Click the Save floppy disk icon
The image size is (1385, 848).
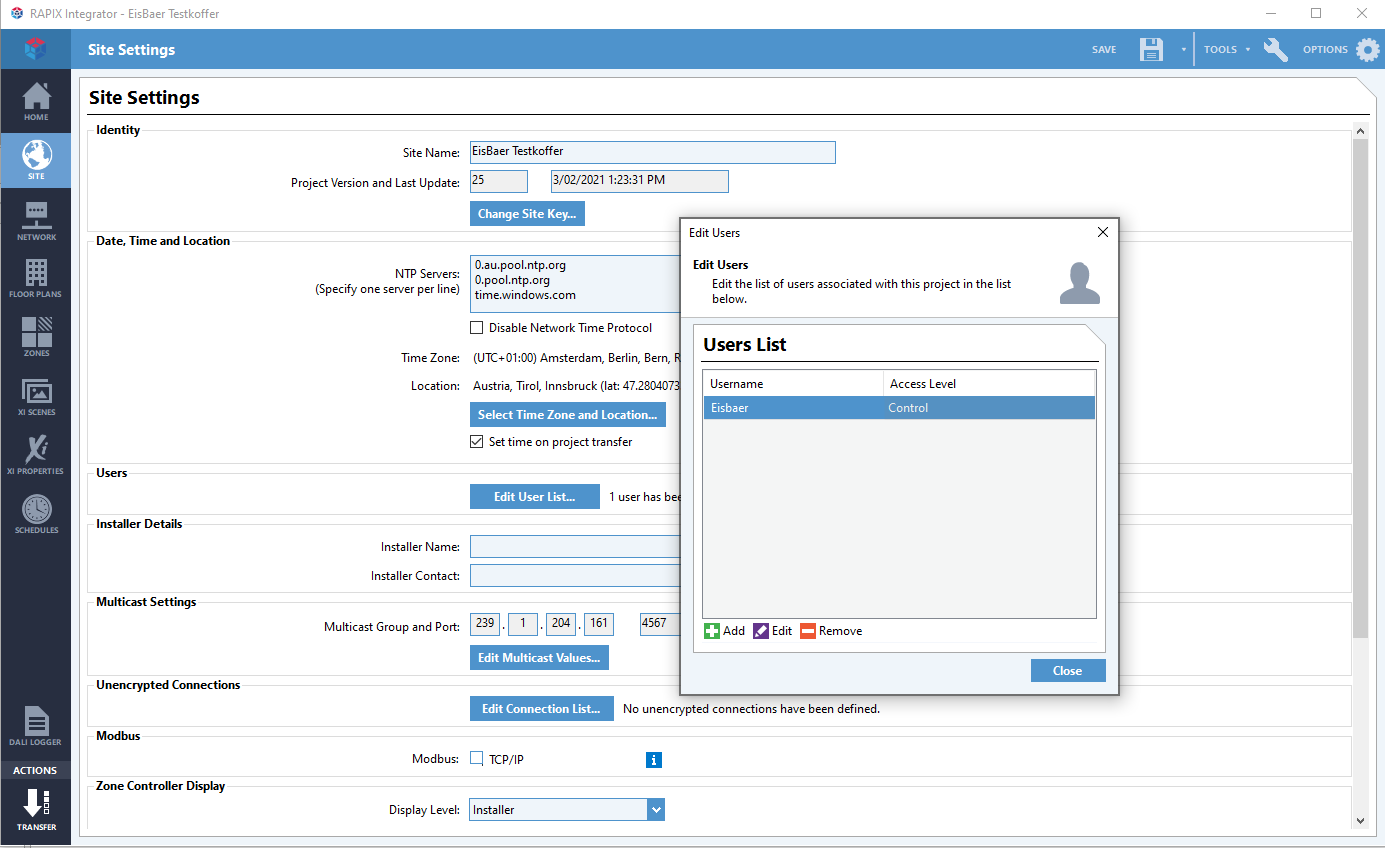(1151, 50)
